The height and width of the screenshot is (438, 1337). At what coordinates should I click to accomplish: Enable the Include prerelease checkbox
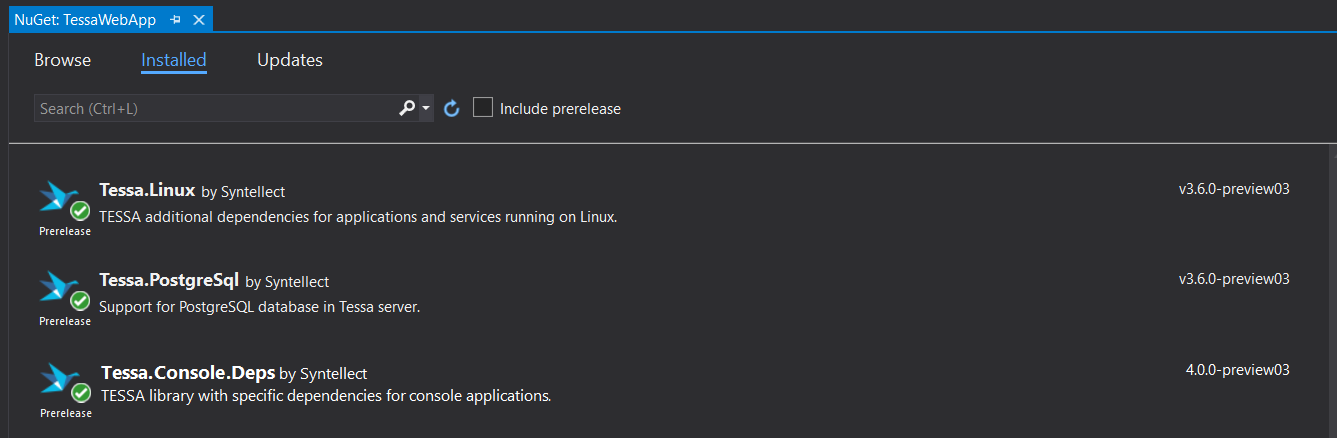point(483,108)
